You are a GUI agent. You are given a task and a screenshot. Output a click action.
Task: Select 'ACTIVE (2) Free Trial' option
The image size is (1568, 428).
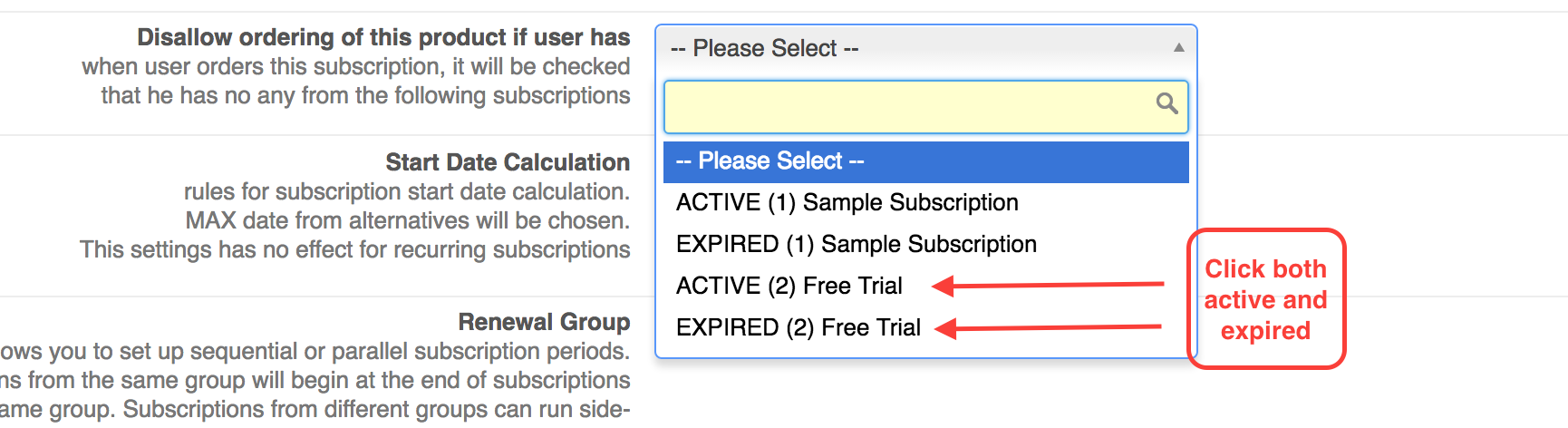(x=789, y=286)
